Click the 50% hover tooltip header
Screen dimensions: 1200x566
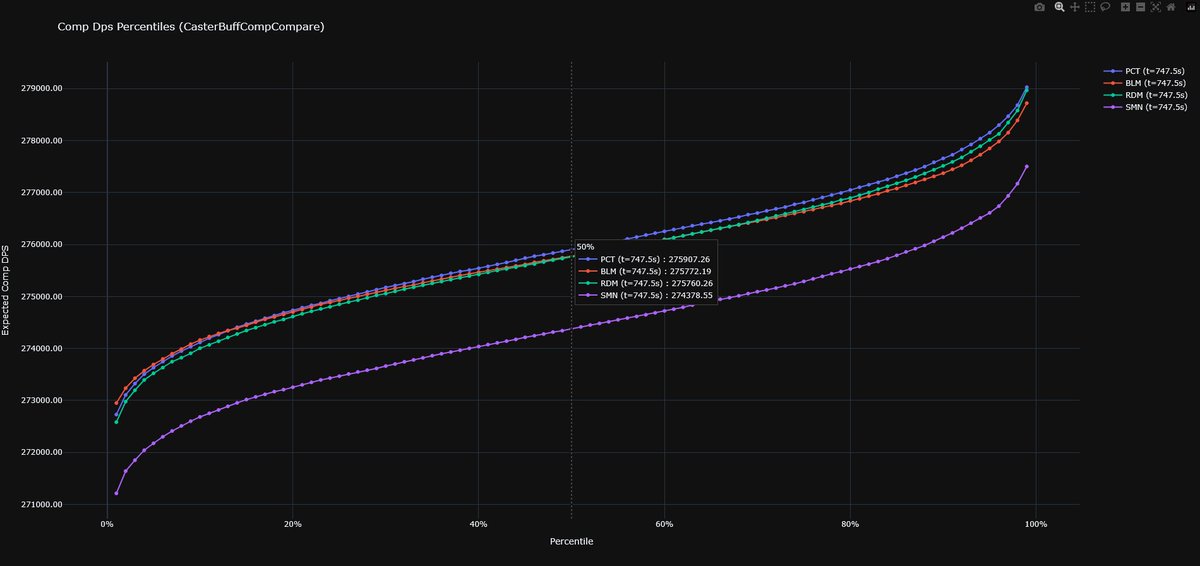point(585,246)
